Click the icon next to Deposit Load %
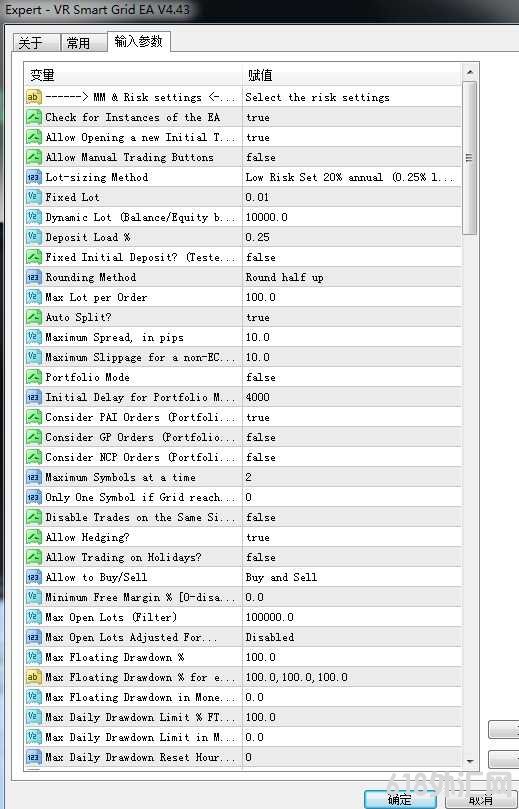 tap(34, 237)
